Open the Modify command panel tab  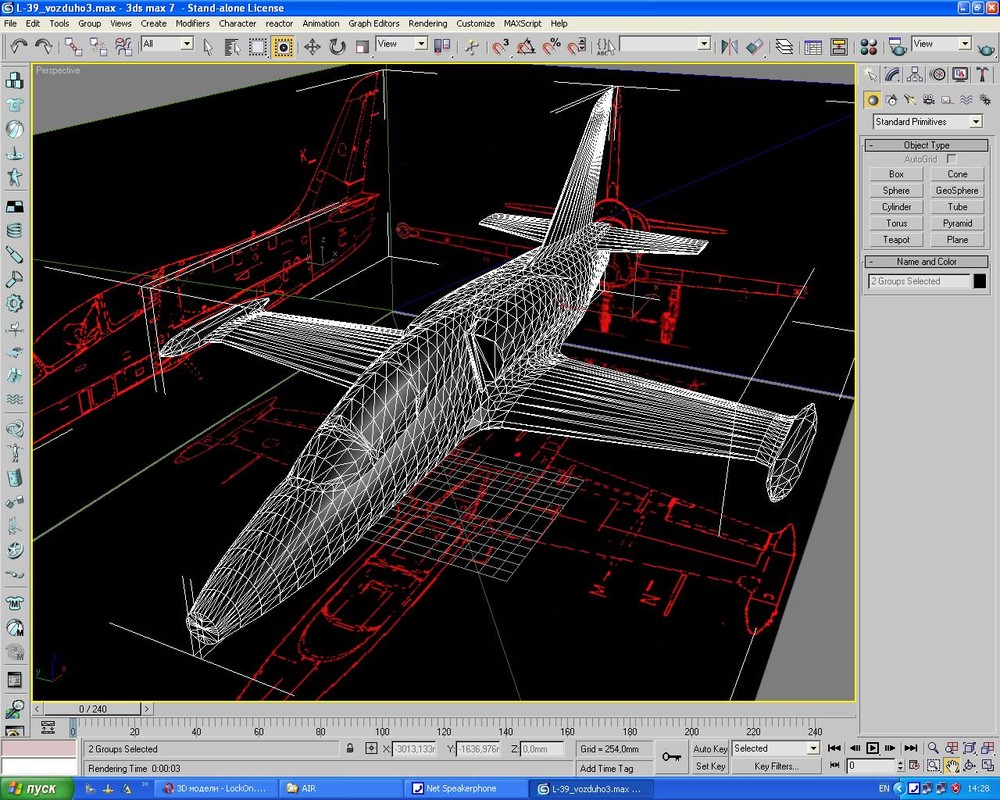(x=891, y=75)
